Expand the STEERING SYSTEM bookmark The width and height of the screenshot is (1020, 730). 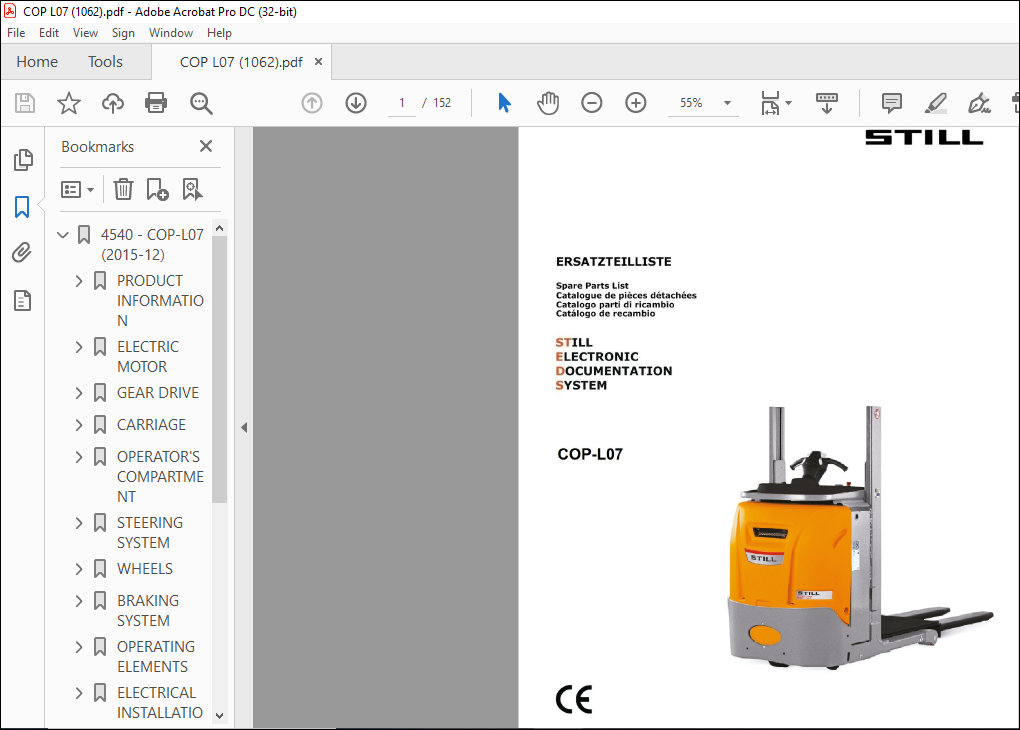click(79, 523)
